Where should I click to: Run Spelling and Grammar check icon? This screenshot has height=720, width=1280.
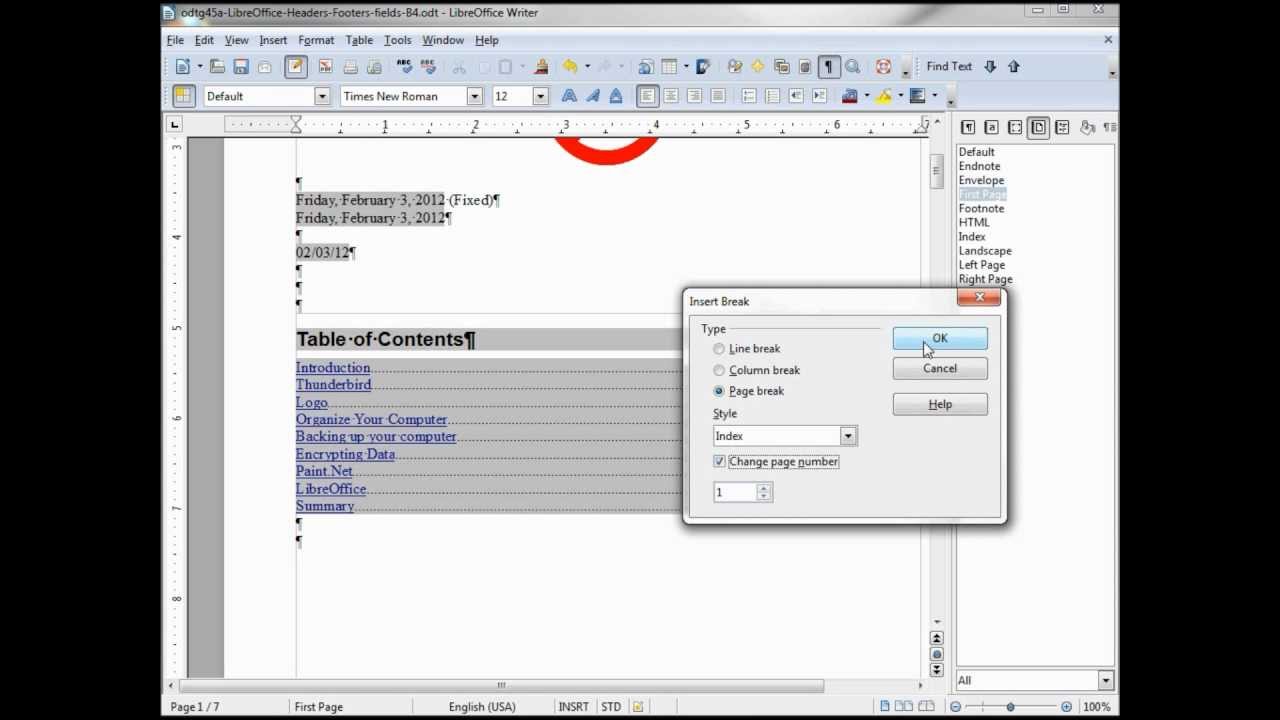(405, 66)
